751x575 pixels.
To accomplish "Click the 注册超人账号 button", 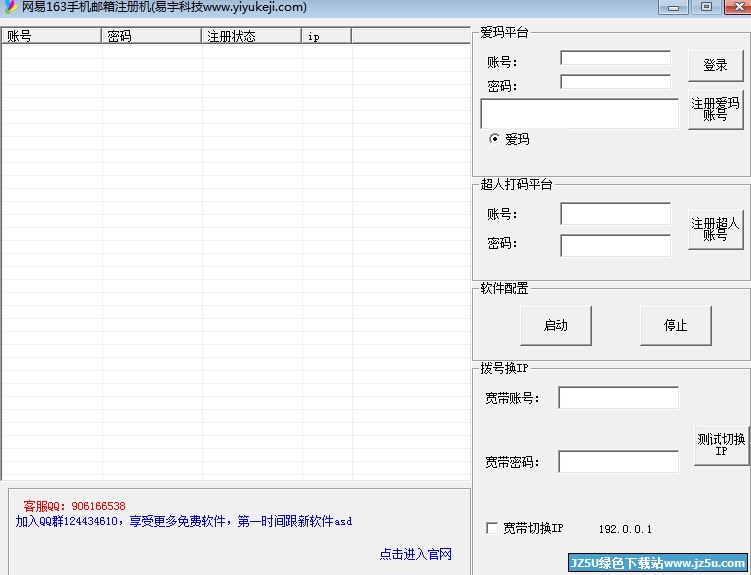I will tap(715, 230).
